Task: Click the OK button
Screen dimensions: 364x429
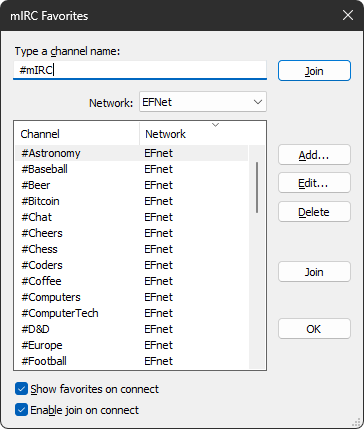Action: tap(314, 329)
